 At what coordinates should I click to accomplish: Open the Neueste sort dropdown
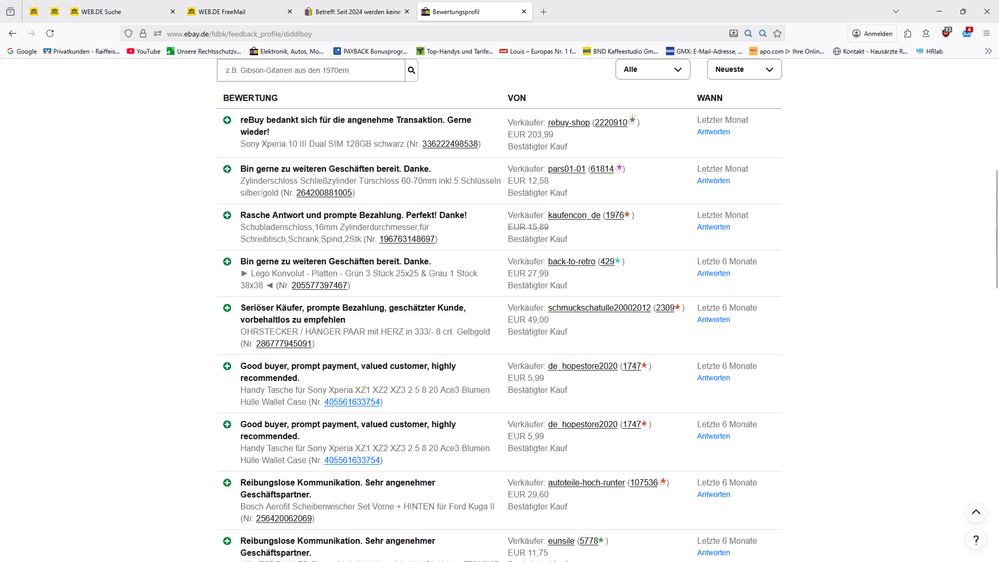[x=744, y=69]
